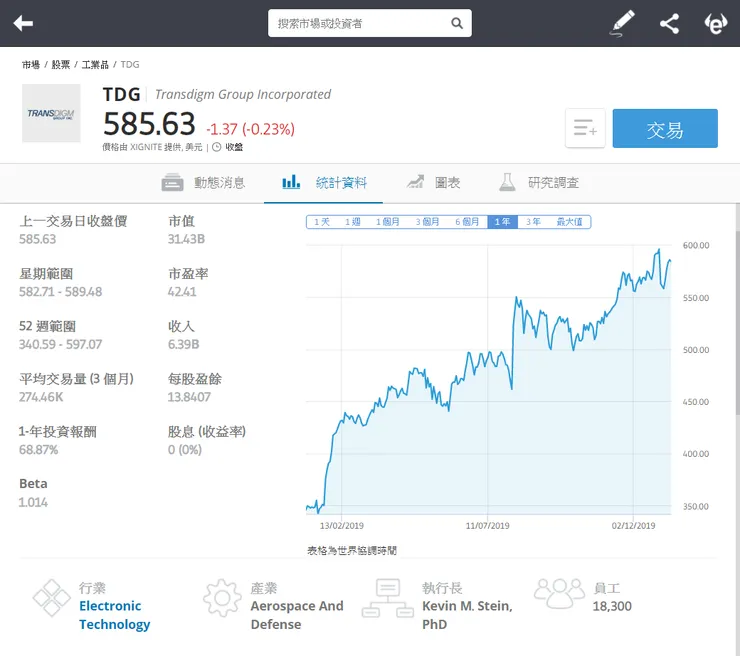Click the 產業 gear icon
Screen dimensions: 740x656
pos(222,597)
